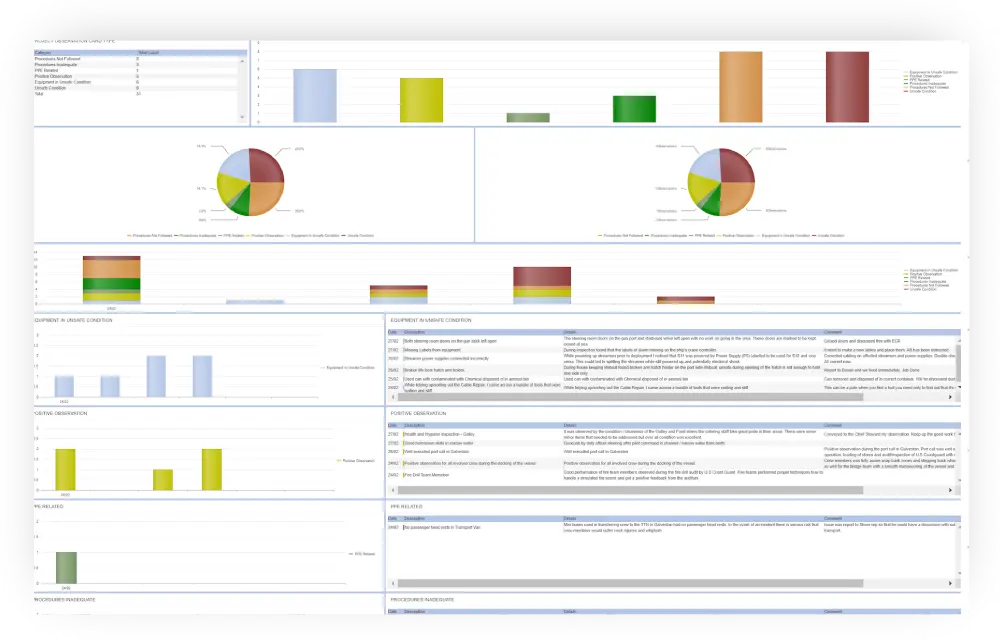
Task: Select No passenger head rests in Transport Van row
Action: (x=671, y=527)
